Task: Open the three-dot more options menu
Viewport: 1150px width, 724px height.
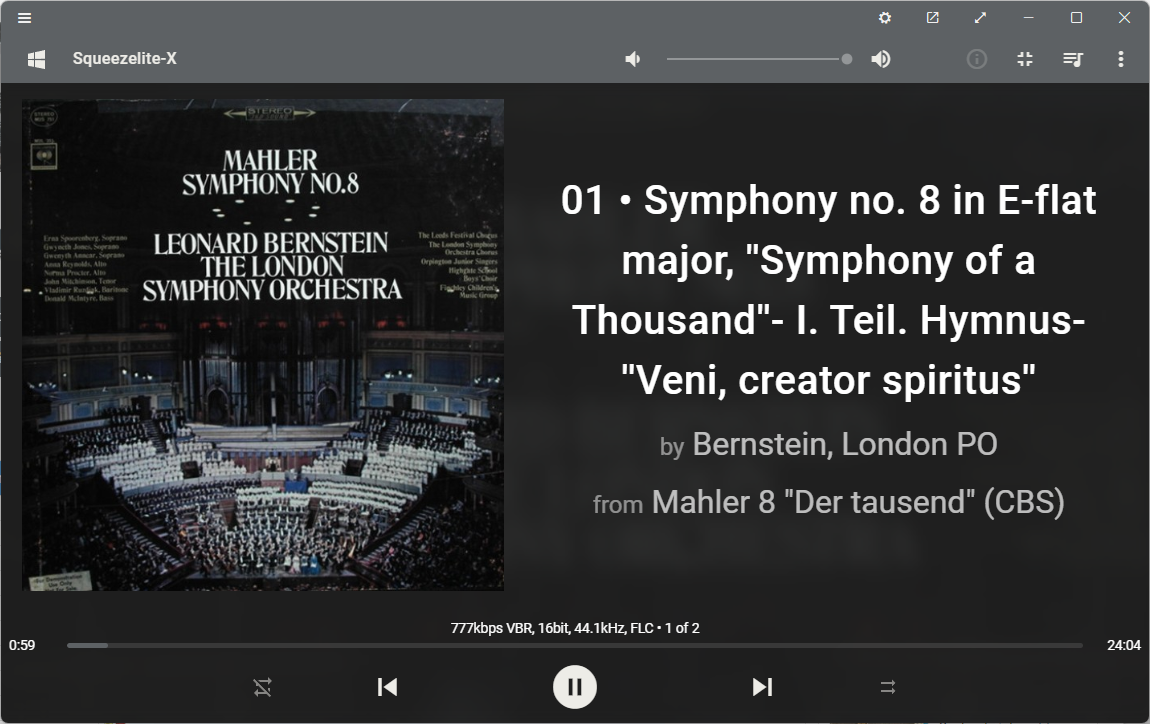Action: 1120,59
